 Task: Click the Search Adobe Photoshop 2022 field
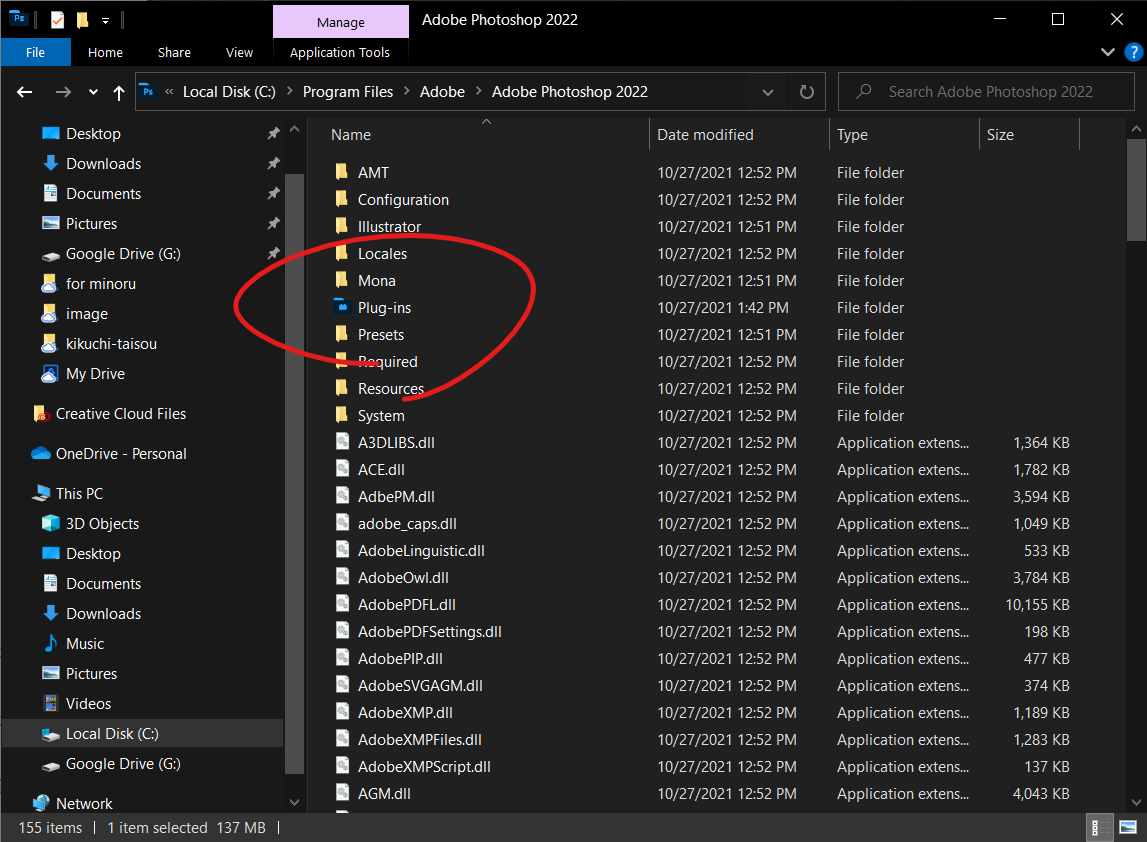click(986, 92)
